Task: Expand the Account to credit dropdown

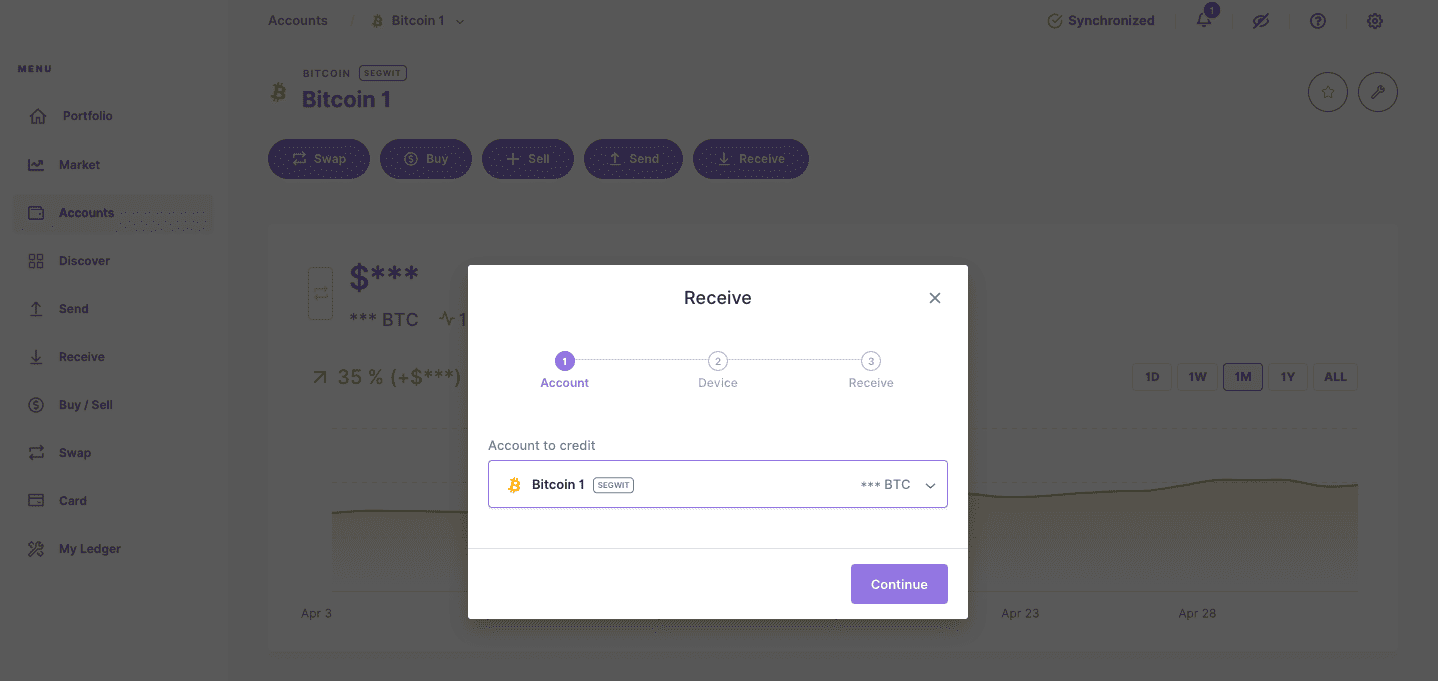Action: pyautogui.click(x=929, y=485)
